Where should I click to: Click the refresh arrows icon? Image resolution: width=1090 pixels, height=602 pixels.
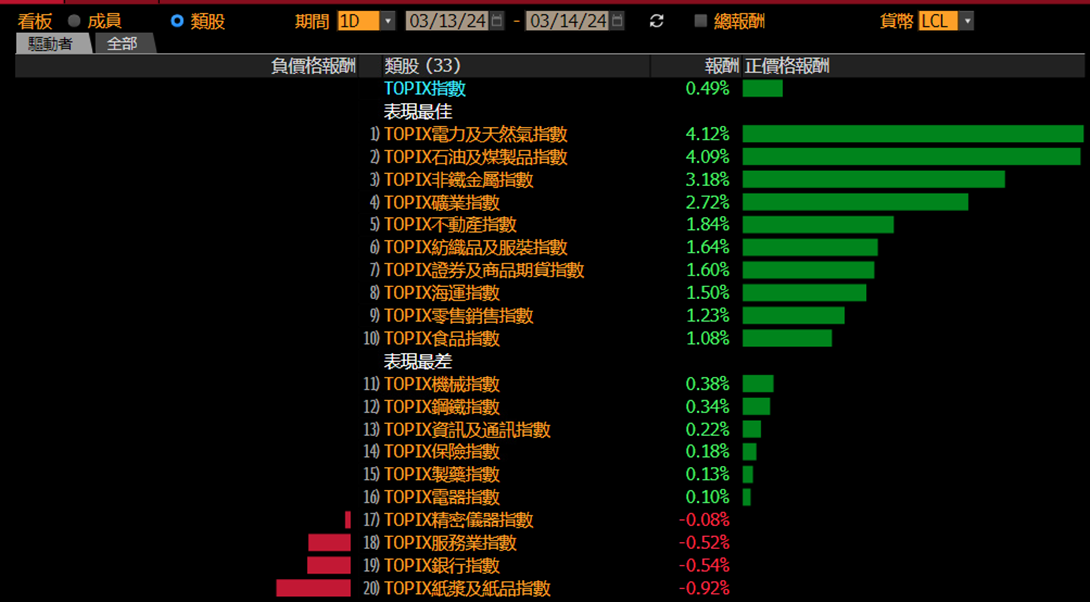click(x=656, y=21)
